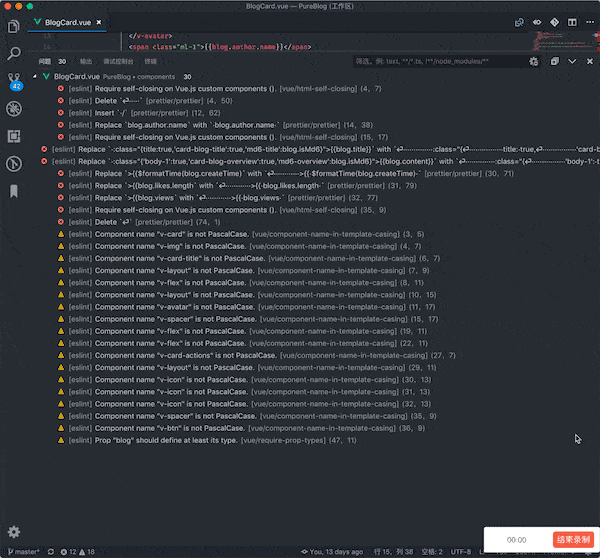Click the synchronize changes icon in status bar
600x558 pixels.
[x=51, y=551]
